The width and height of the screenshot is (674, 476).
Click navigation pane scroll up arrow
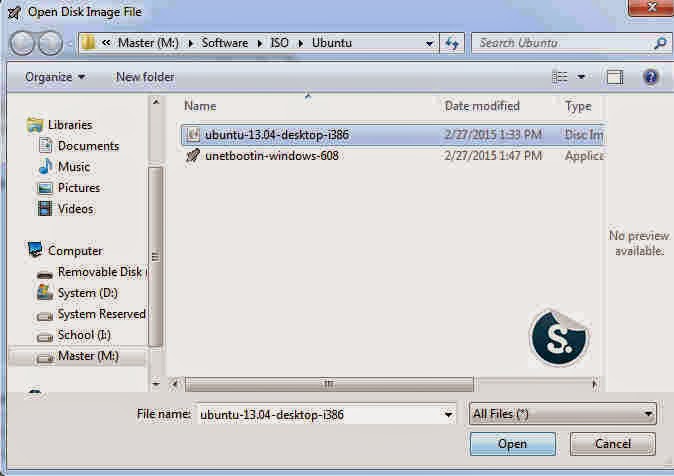coord(156,102)
